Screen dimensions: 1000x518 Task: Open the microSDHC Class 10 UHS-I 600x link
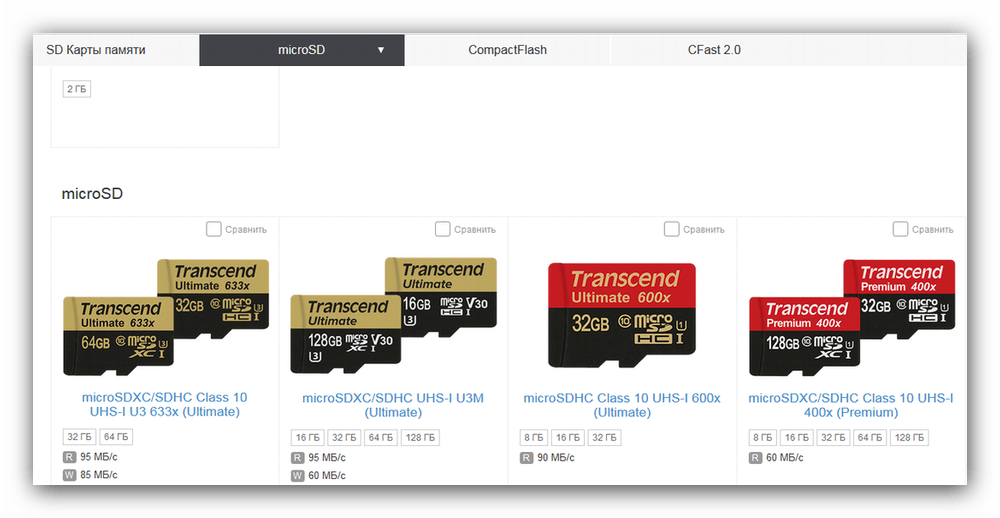[x=622, y=405]
